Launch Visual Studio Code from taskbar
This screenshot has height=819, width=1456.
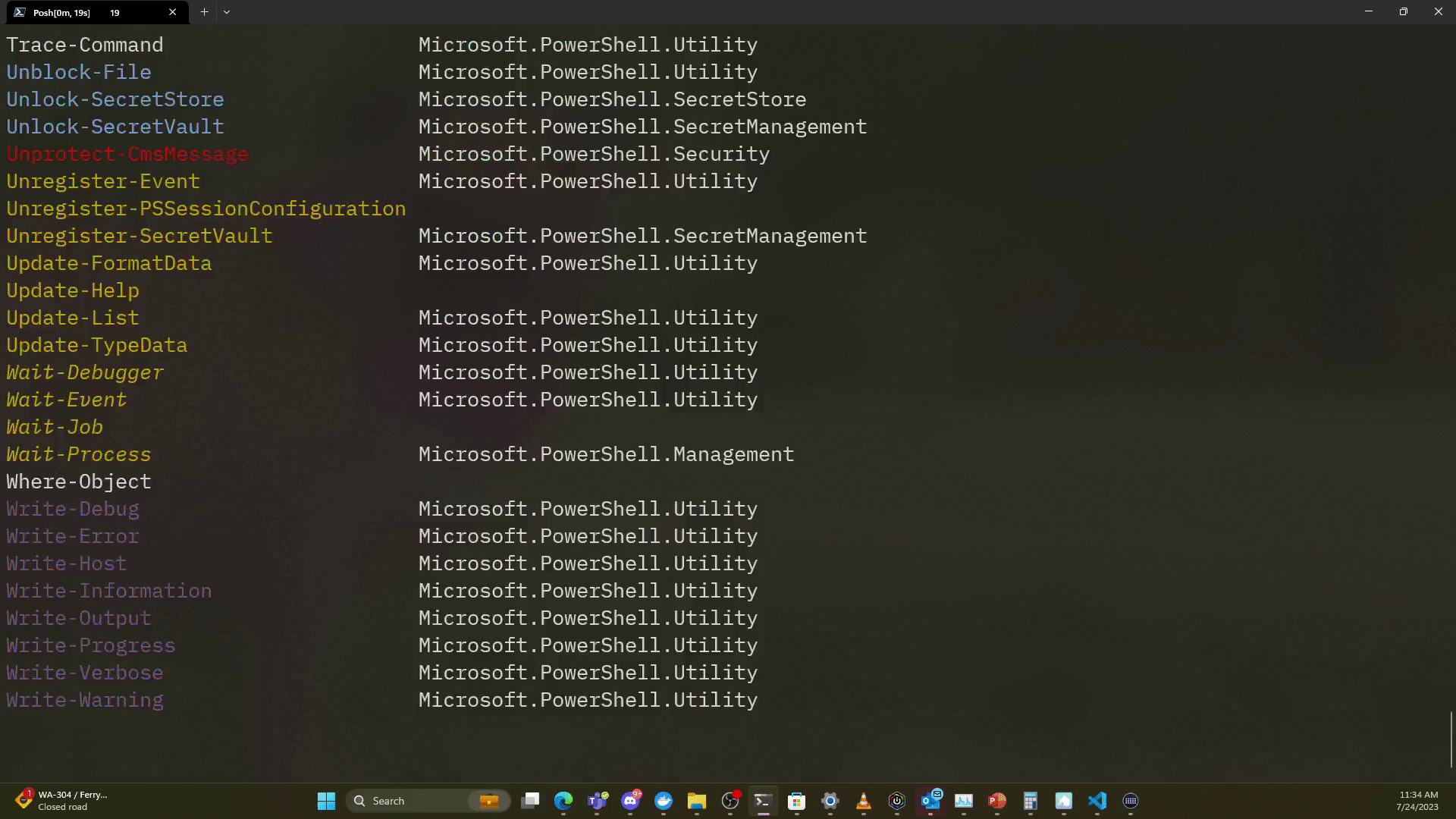pyautogui.click(x=1097, y=801)
